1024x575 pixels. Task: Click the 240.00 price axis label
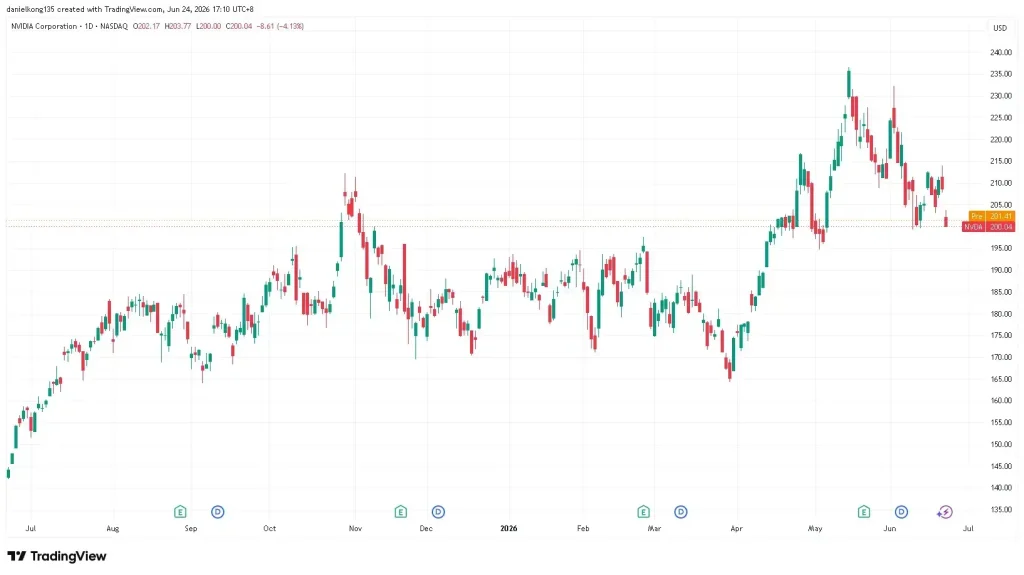[1000, 52]
